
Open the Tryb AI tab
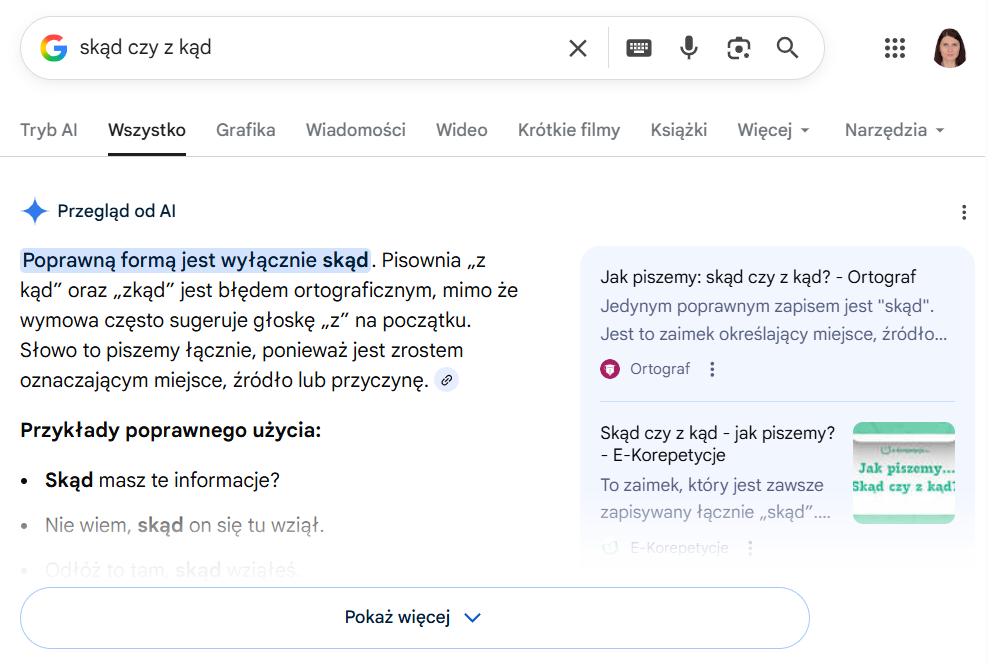point(48,130)
